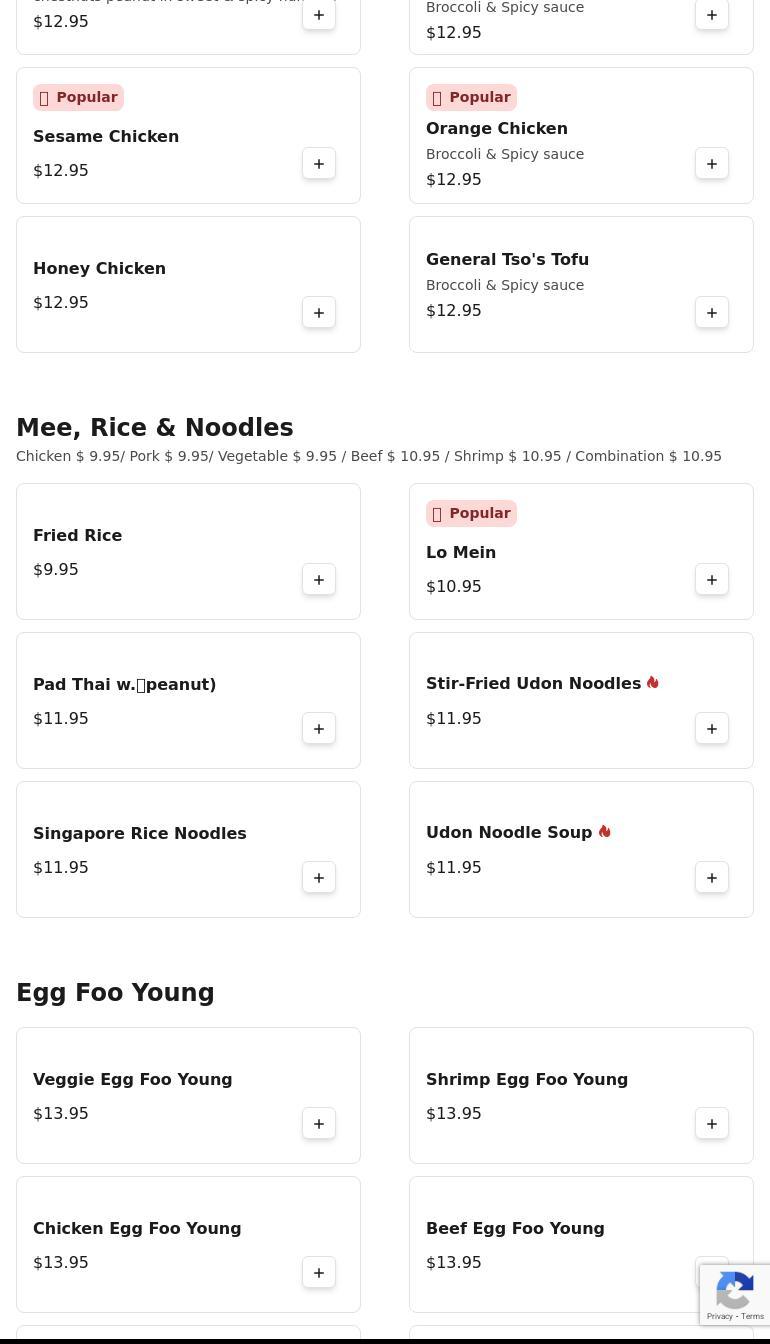Add Veggie Egg Foo Young
Screen dimensions: 770x1344
[x=319, y=1124]
